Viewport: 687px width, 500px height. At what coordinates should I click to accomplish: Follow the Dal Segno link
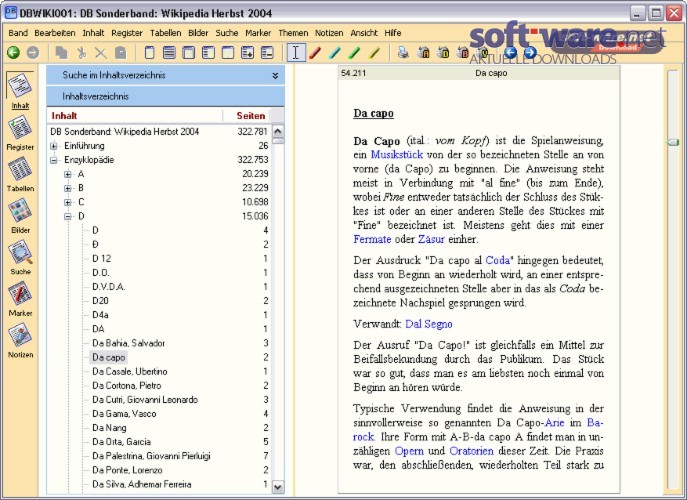coord(428,324)
